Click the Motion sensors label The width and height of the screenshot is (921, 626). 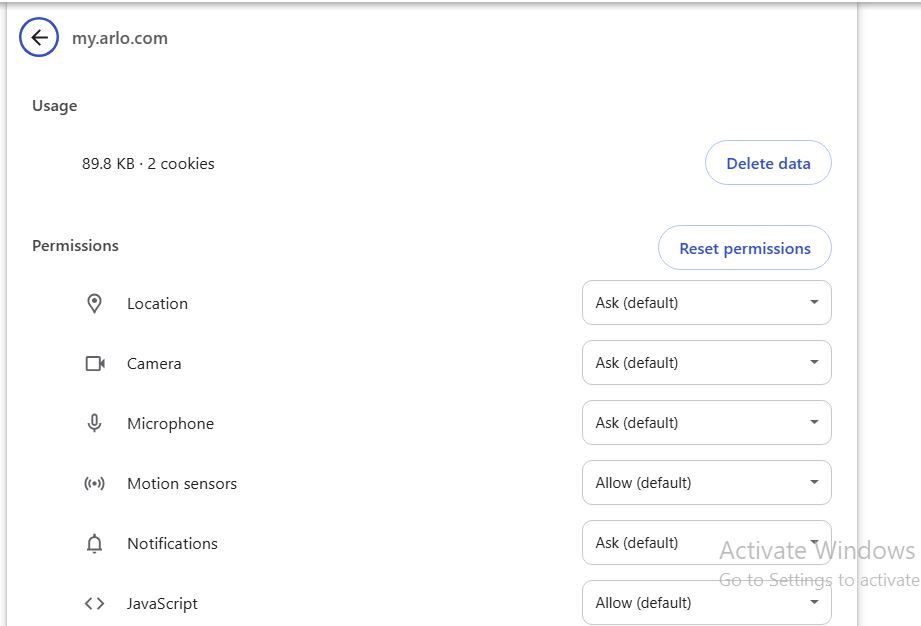tap(182, 483)
